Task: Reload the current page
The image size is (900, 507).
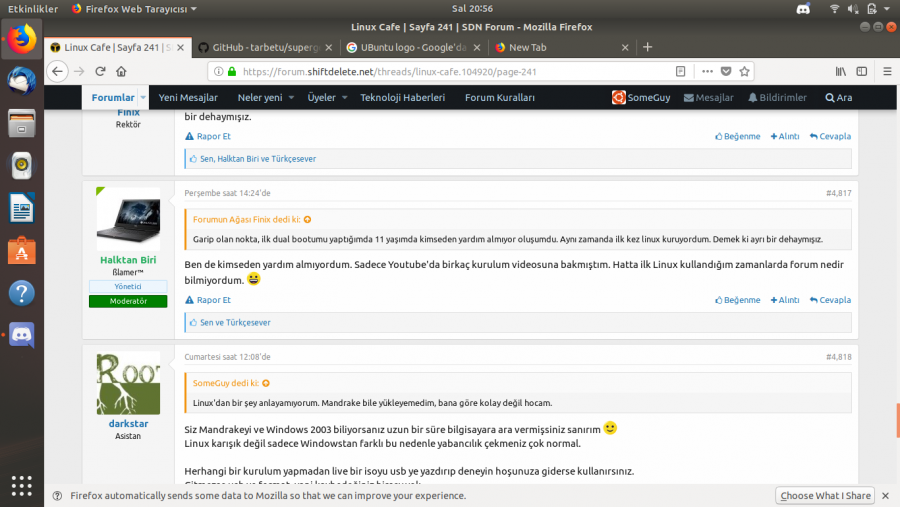Action: pyautogui.click(x=100, y=72)
